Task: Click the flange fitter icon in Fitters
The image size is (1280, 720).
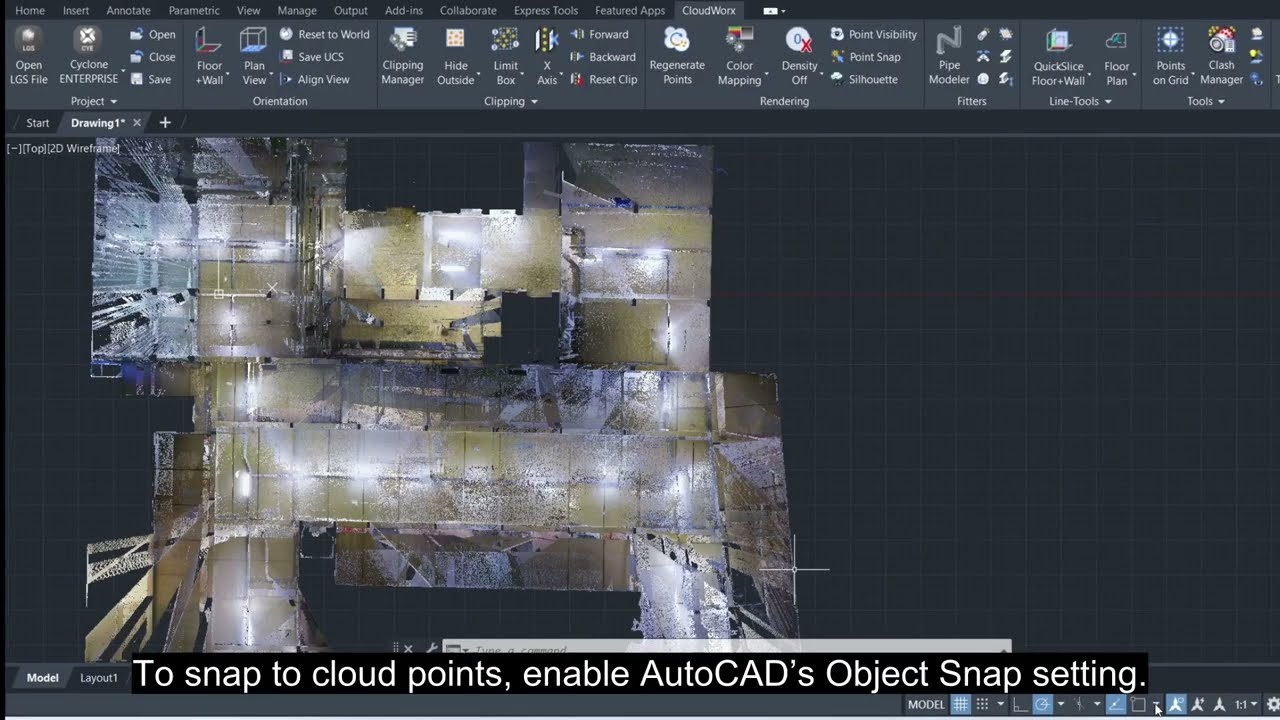Action: (983, 79)
